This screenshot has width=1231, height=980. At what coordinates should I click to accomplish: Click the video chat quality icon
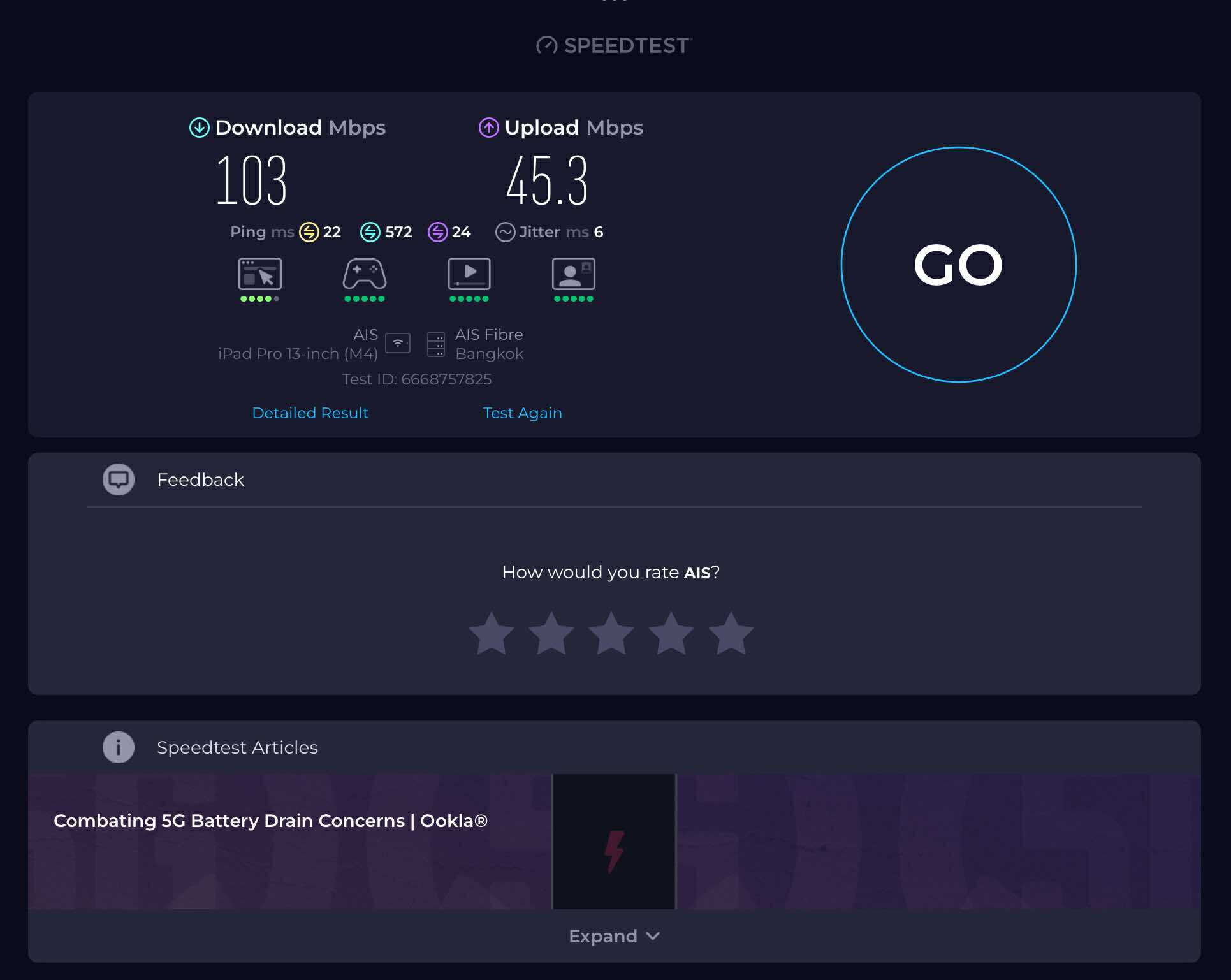tap(574, 274)
